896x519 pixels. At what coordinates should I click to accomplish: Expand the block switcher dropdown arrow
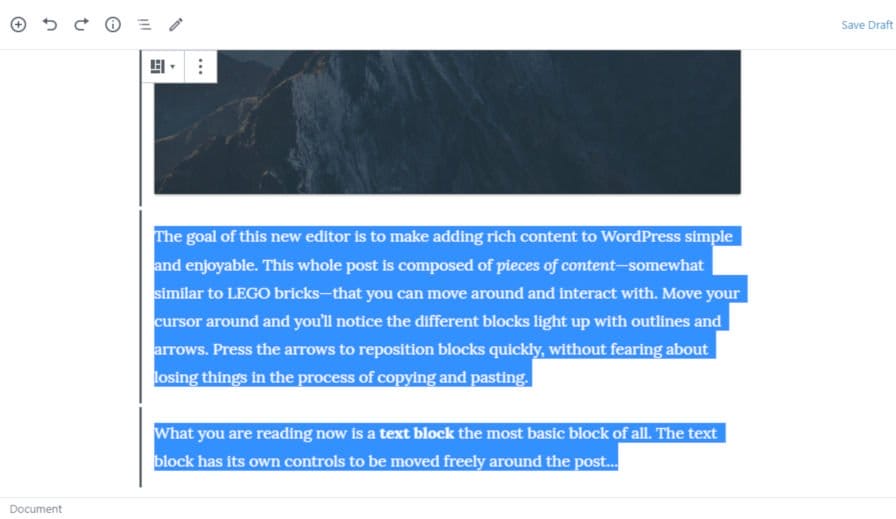click(x=173, y=67)
